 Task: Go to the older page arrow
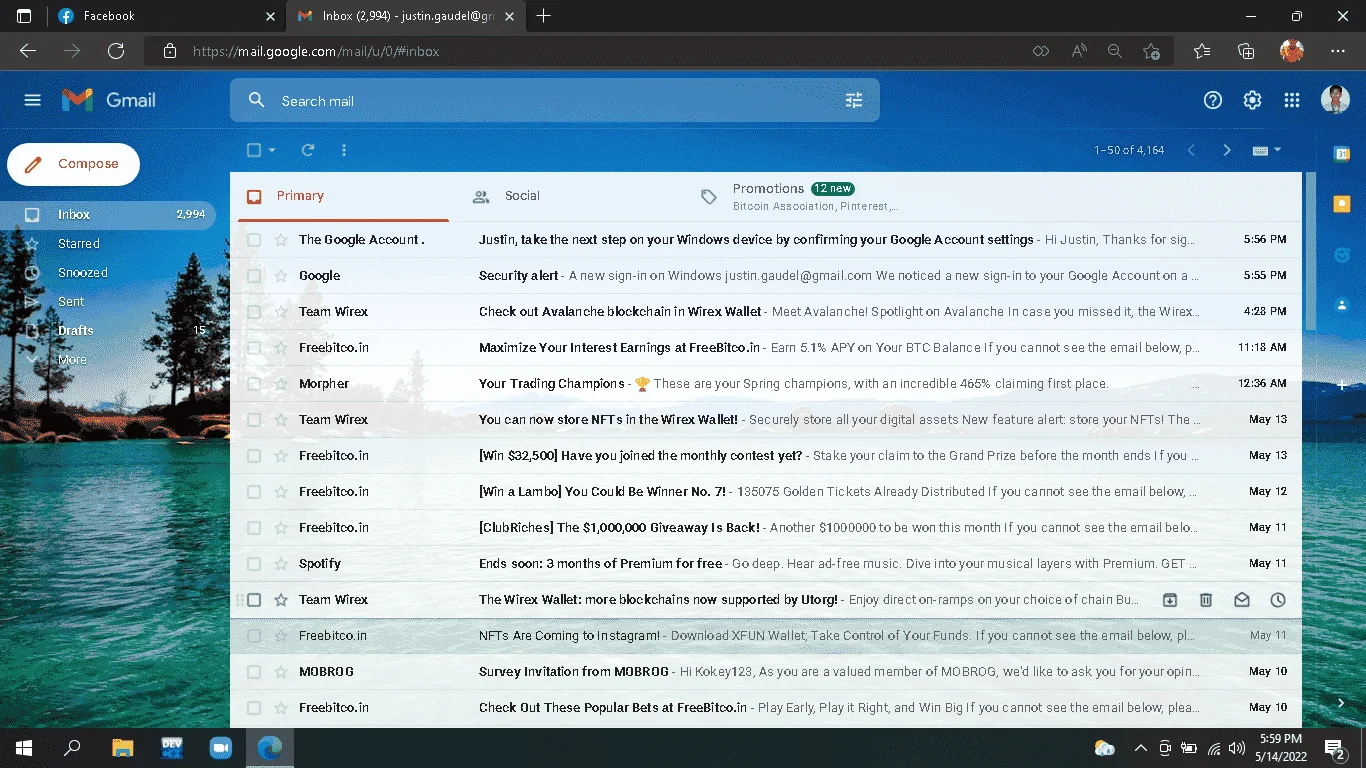(1227, 150)
